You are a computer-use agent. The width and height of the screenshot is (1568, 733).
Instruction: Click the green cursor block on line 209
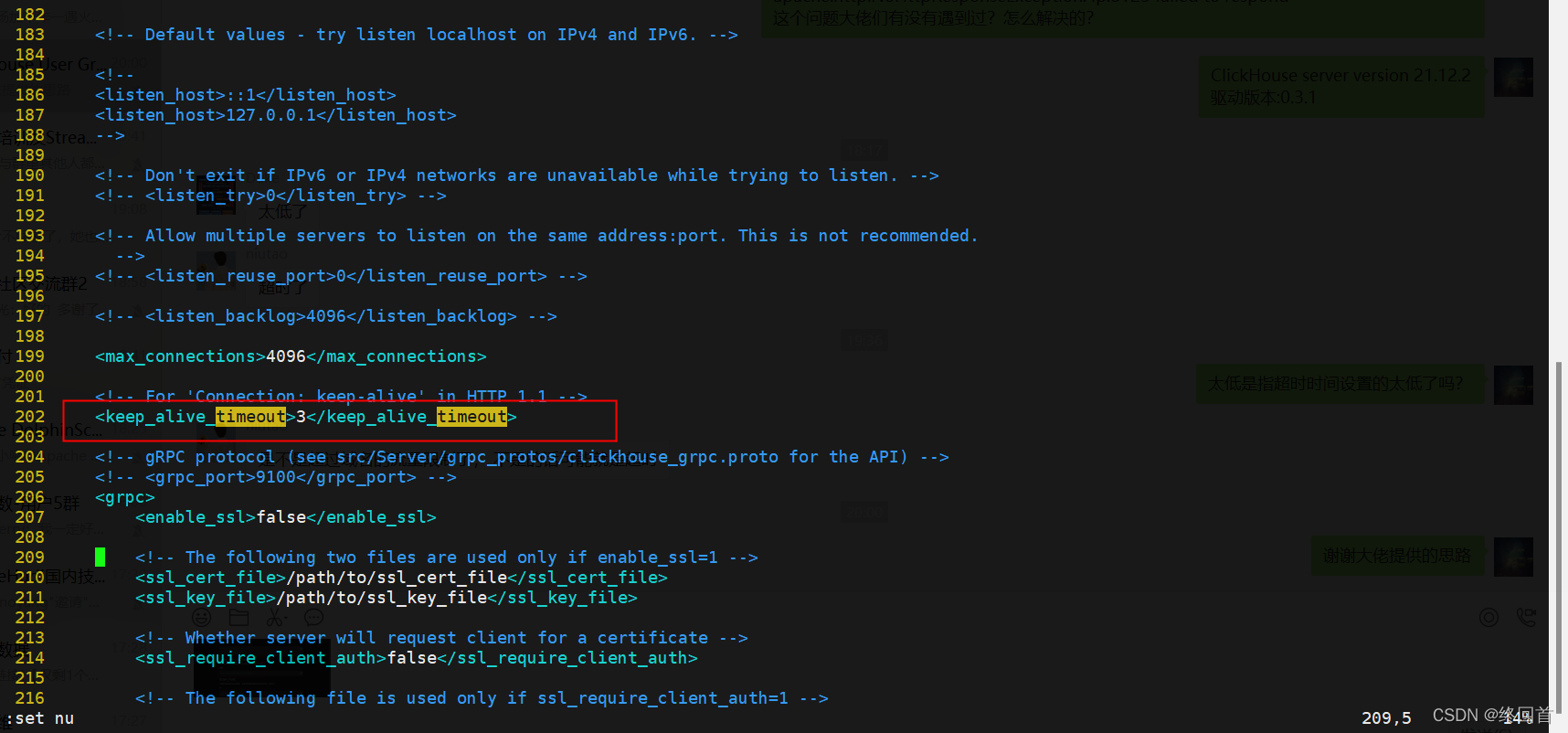[x=101, y=558]
